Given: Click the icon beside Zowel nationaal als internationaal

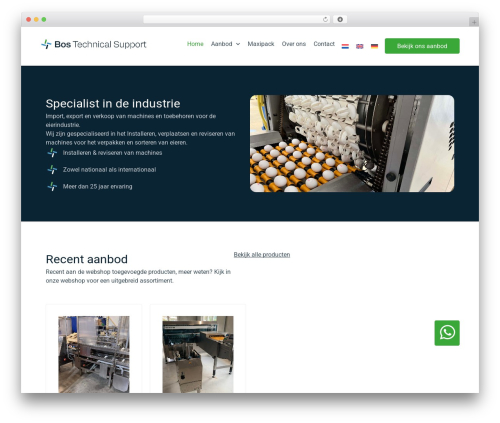Looking at the screenshot, I should click(x=52, y=170).
